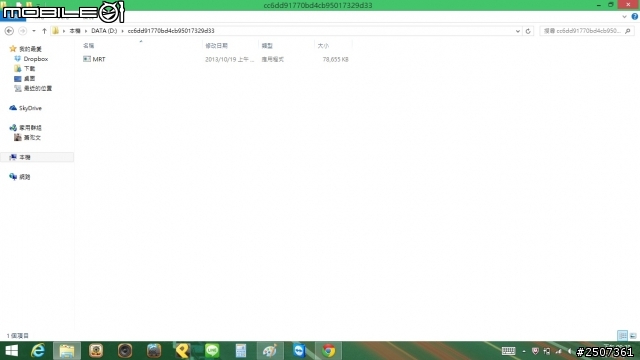Open the touch keyboard from the taskbar
The height and width of the screenshot is (360, 640).
pos(508,351)
